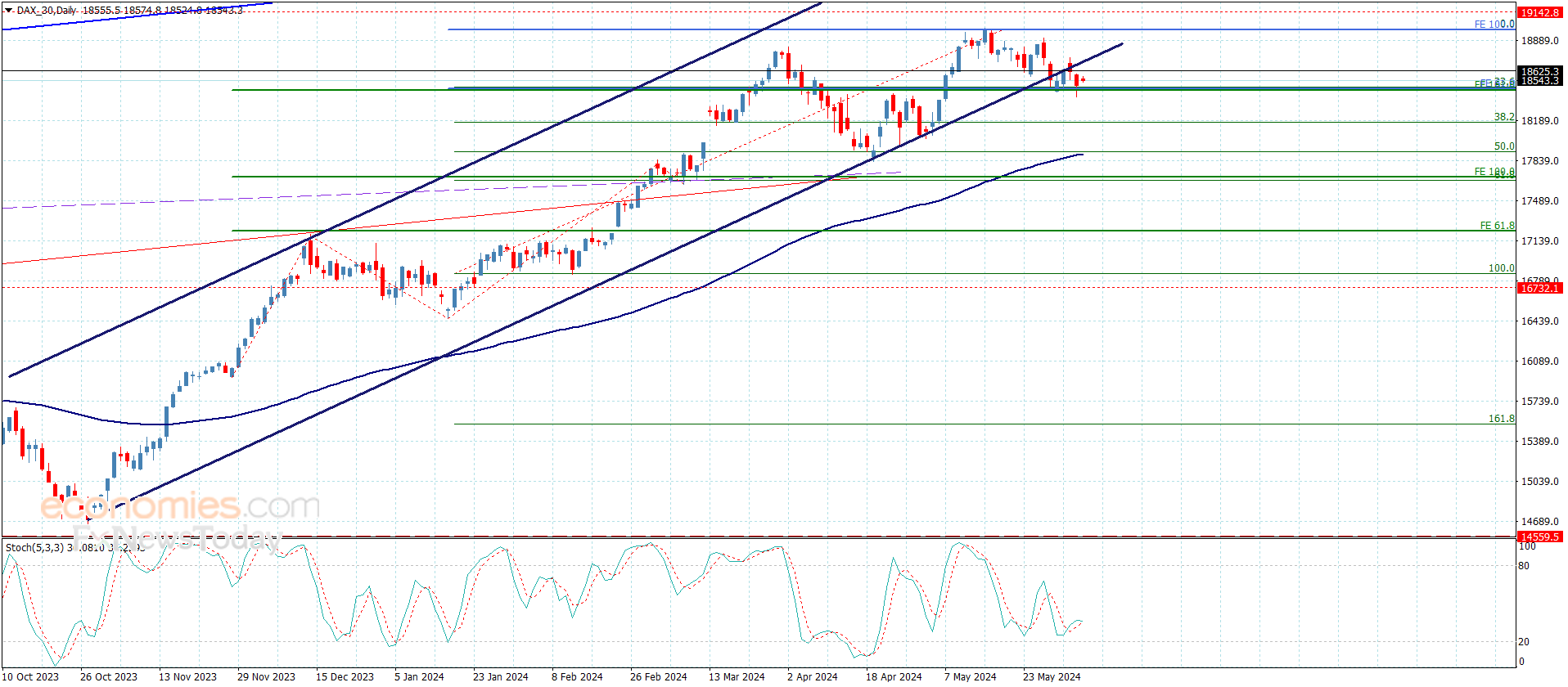The width and height of the screenshot is (1568, 687).
Task: Click the 13 Nov 2023 date label
Action: 187,676
